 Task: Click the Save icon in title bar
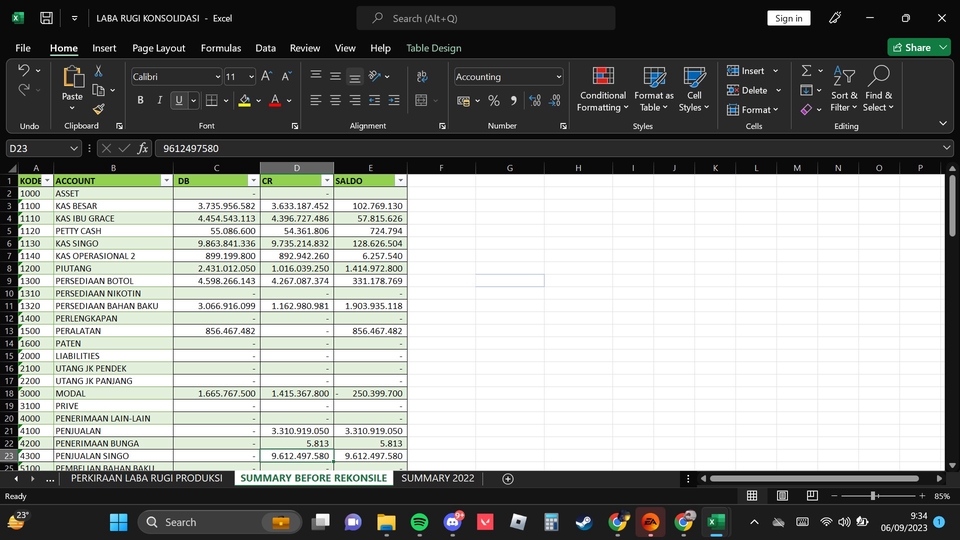47,18
